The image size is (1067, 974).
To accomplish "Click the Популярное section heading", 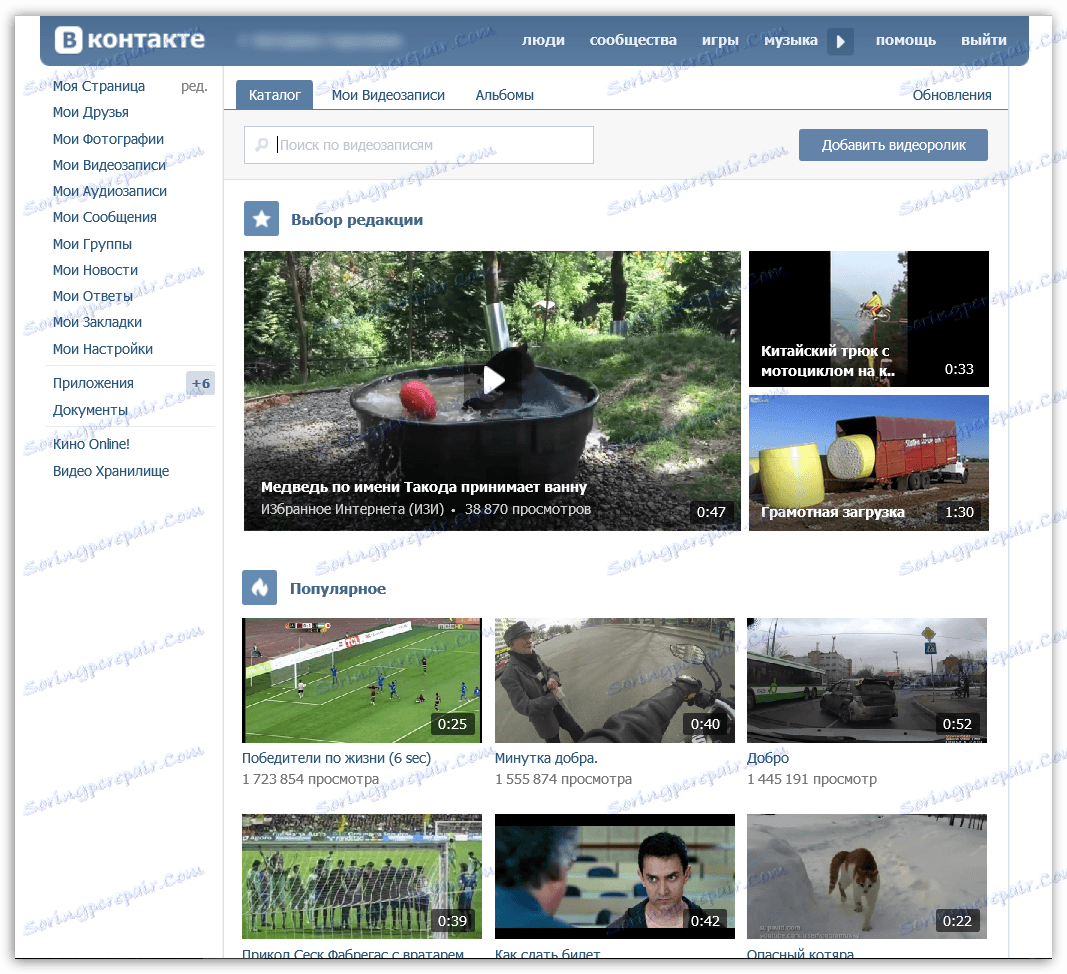I will point(338,589).
